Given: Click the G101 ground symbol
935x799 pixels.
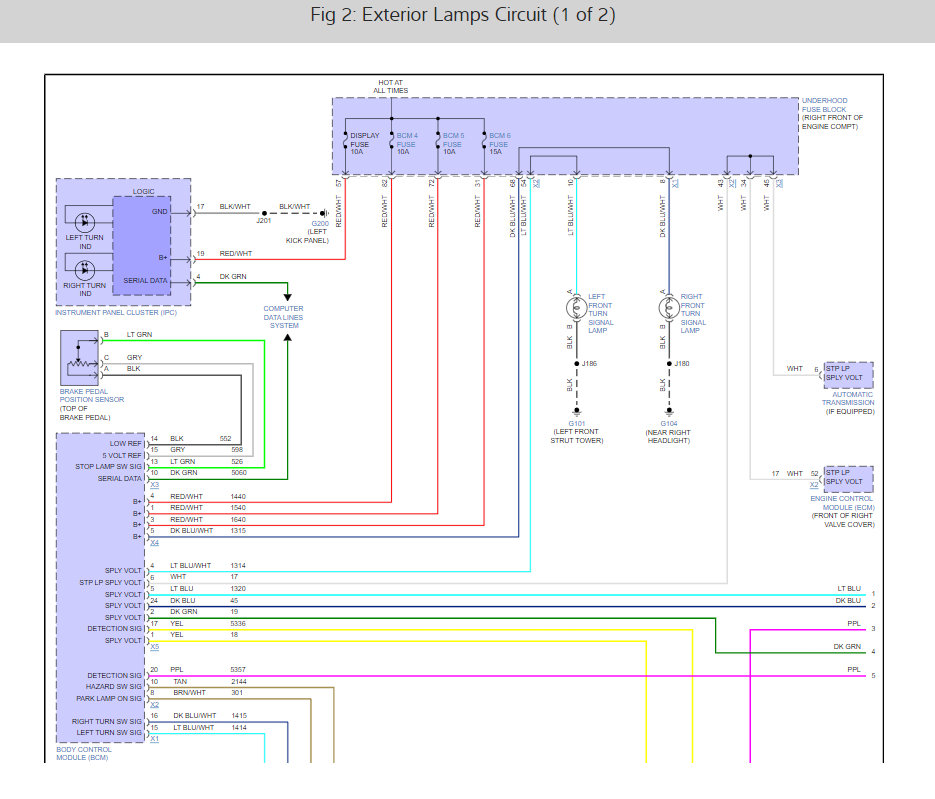Looking at the screenshot, I should pos(577,411).
